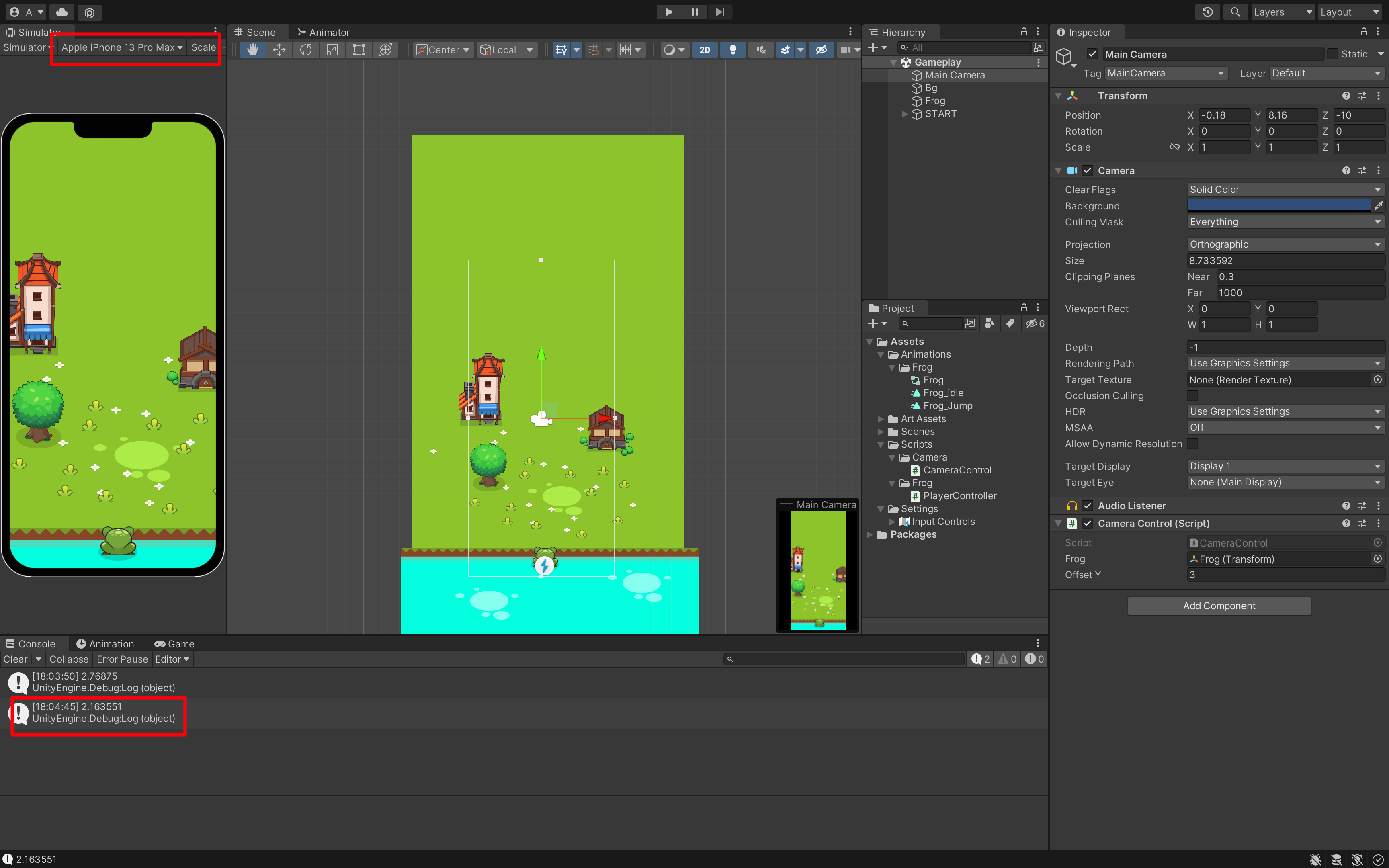The image size is (1389, 868).
Task: Enable the Allow Dynamic Resolution checkbox
Action: point(1193,444)
